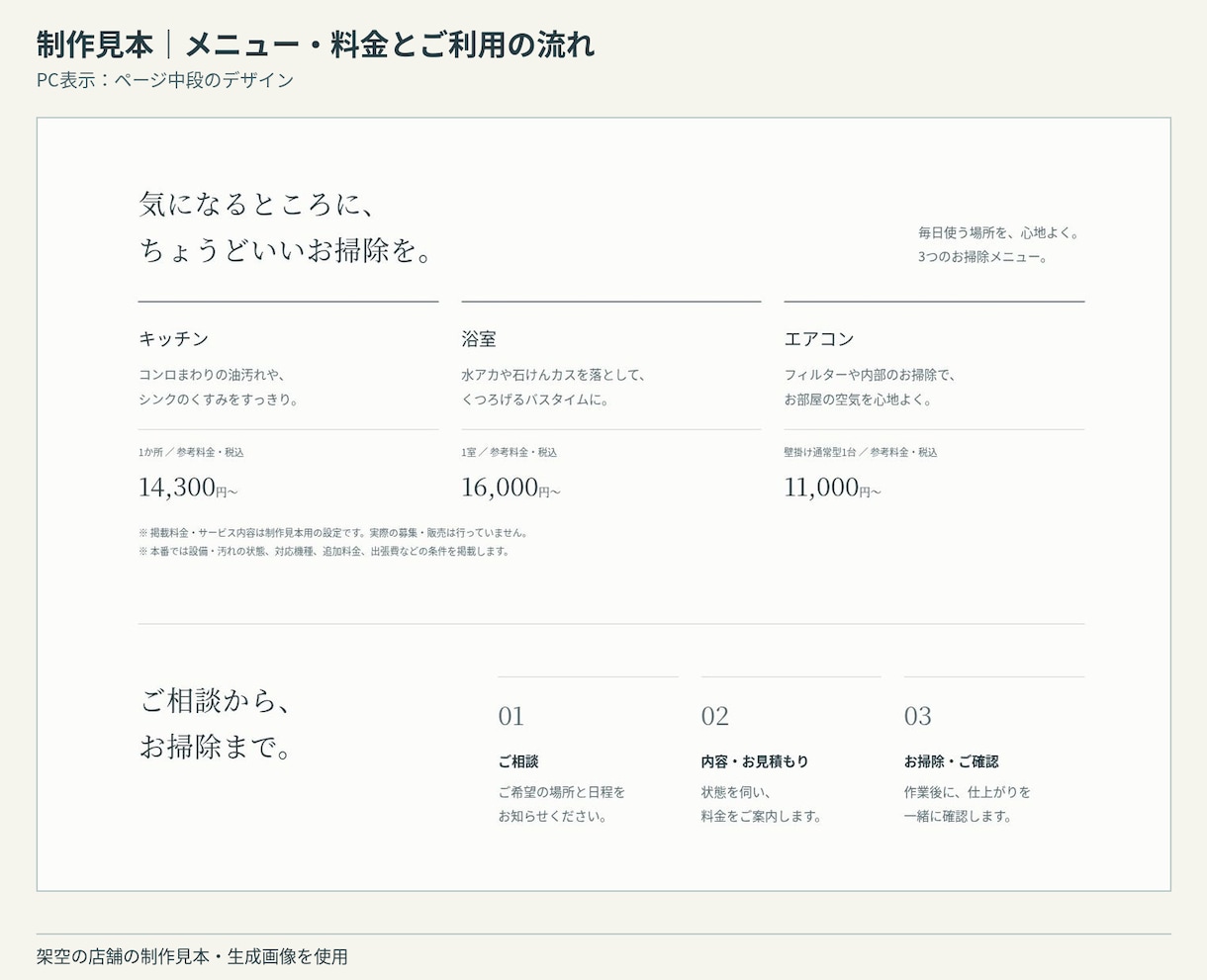Click headline line ちょうどいいお掃除を。

(x=287, y=251)
